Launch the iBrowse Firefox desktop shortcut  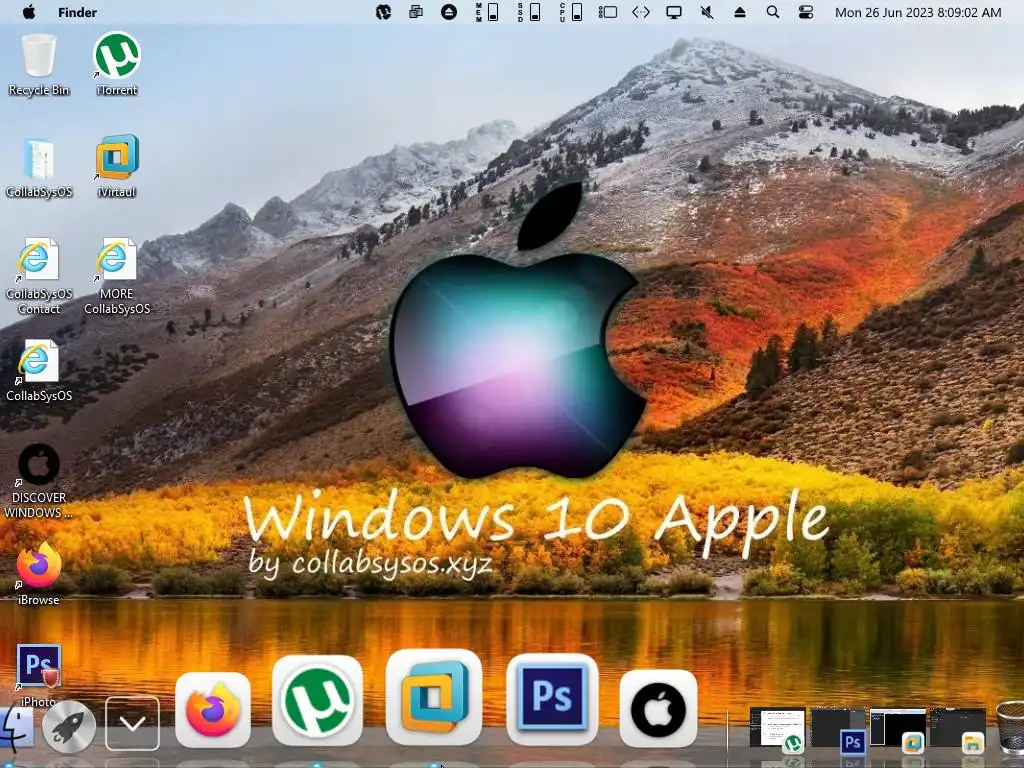(x=39, y=575)
